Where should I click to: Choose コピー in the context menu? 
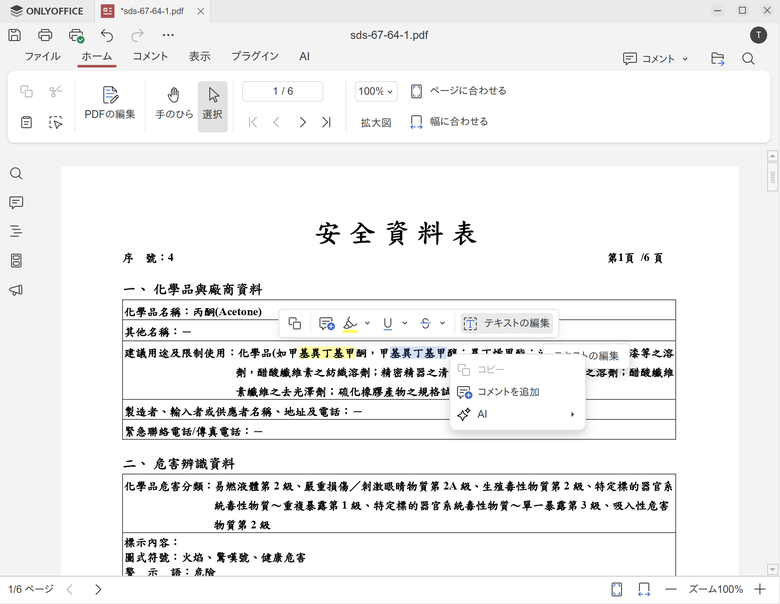tap(517, 370)
